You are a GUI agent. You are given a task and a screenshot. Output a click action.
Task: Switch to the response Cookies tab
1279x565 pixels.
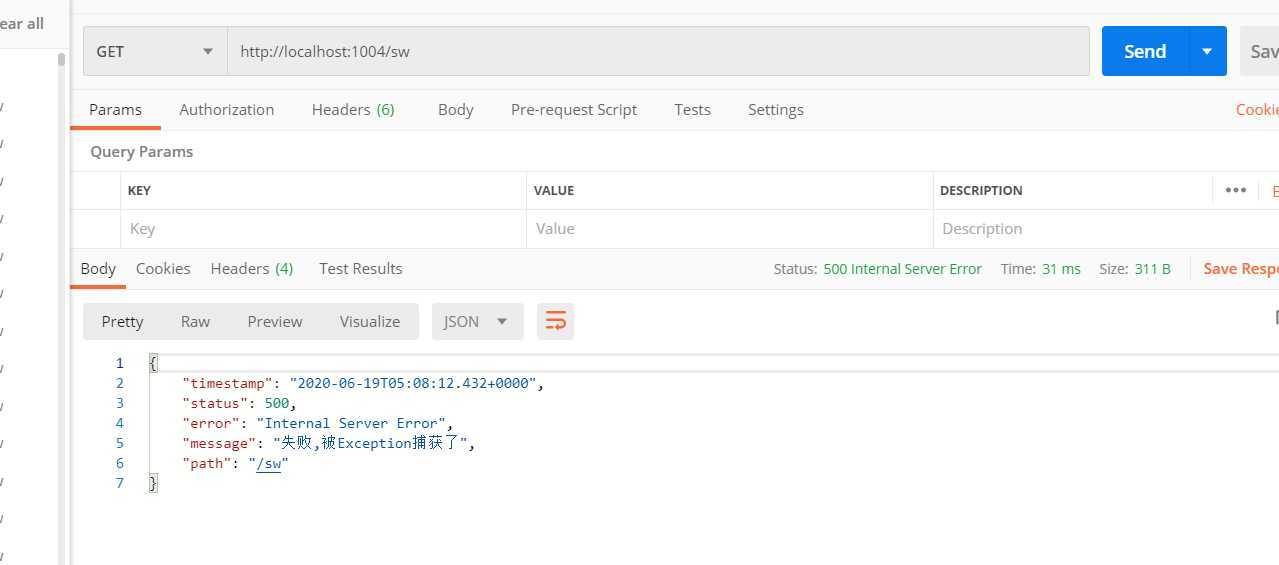163,268
